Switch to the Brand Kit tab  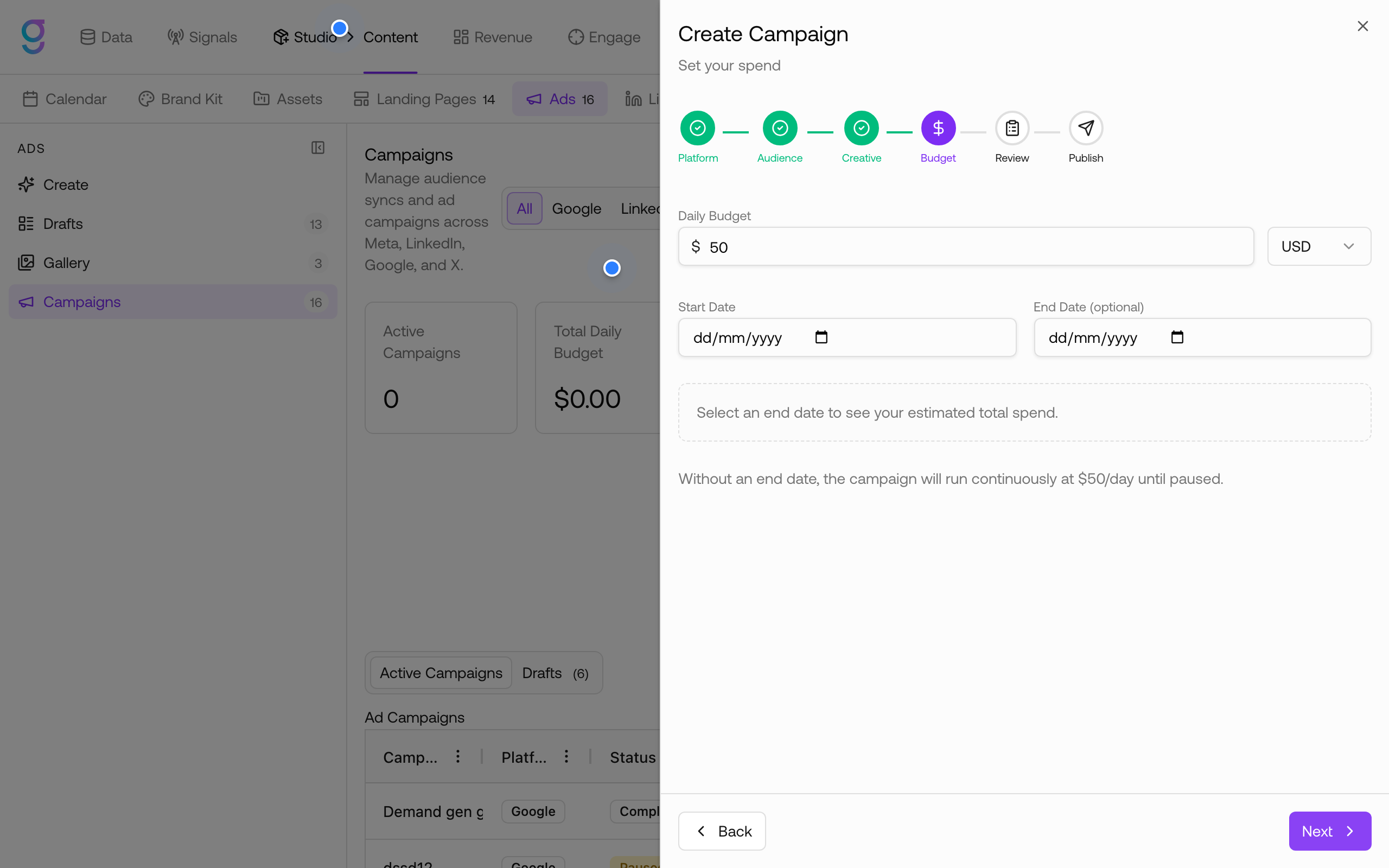[180, 99]
